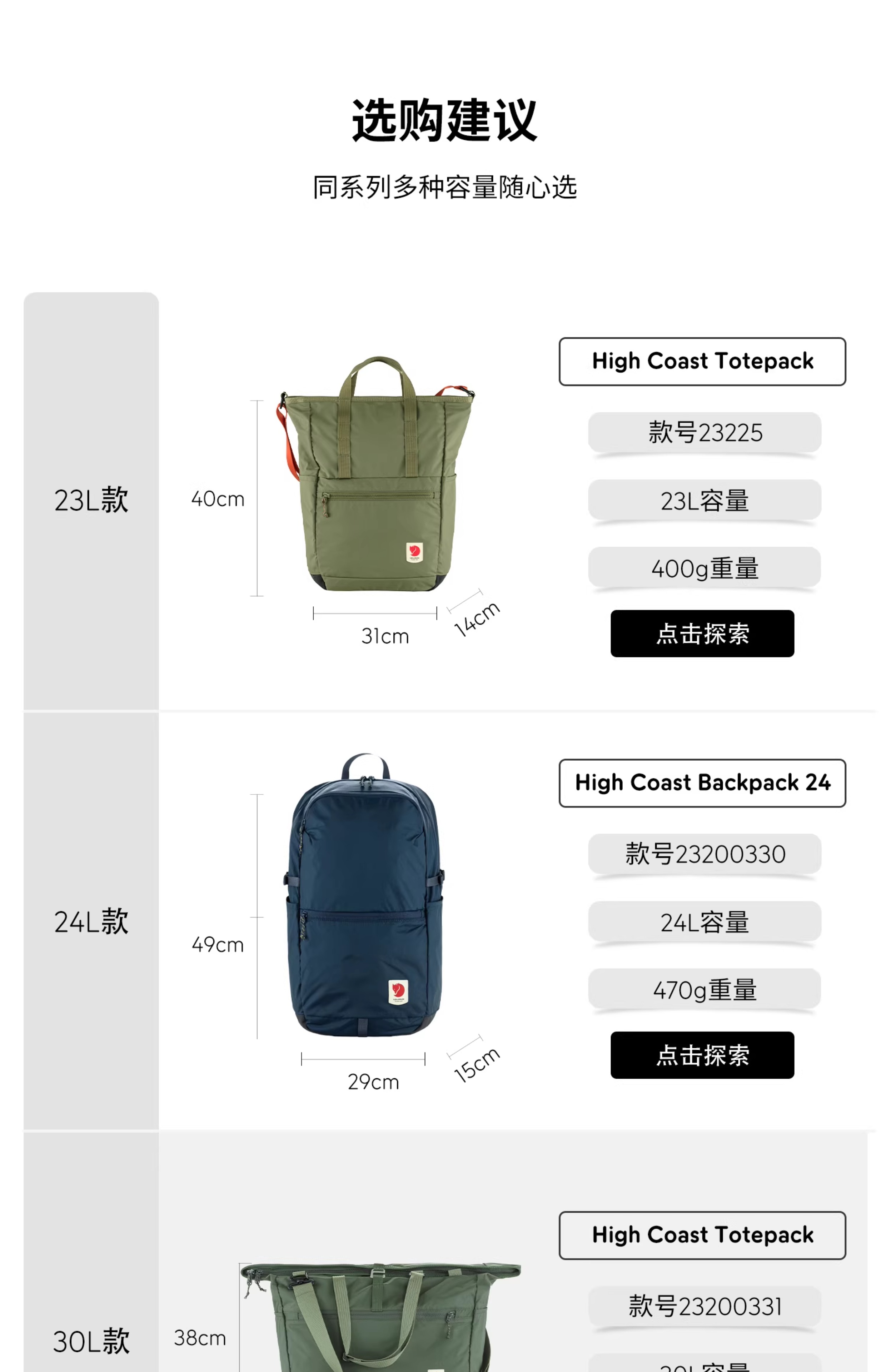This screenshot has height=1372, width=886.
Task: Open the green High Coast Totepack image
Action: point(377,473)
